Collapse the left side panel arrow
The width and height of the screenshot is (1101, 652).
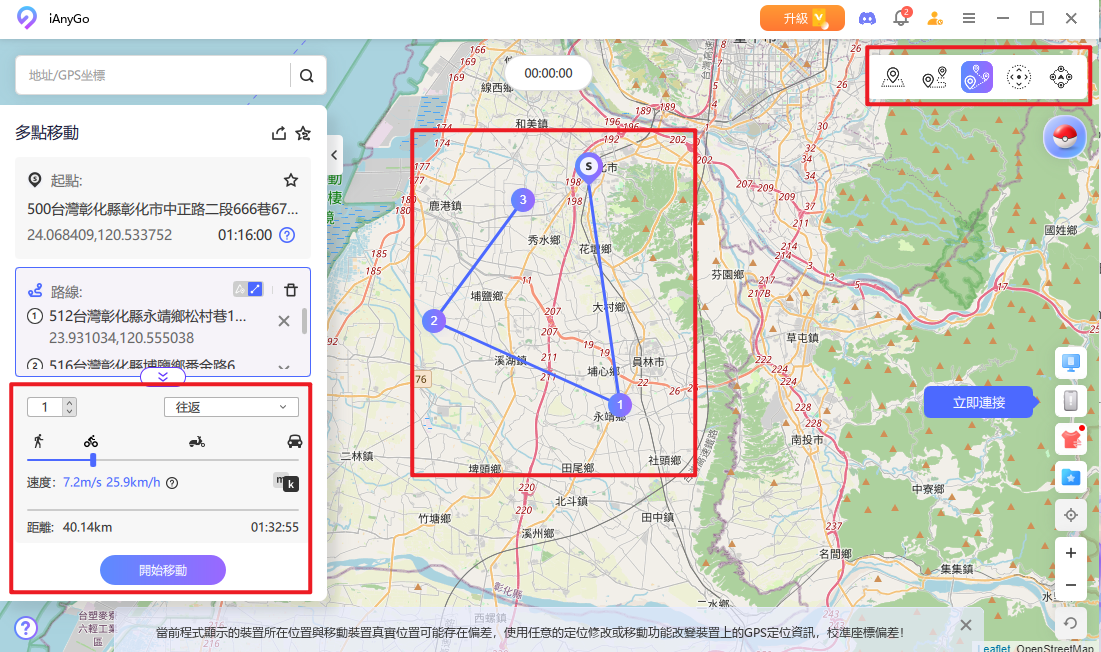coord(335,156)
